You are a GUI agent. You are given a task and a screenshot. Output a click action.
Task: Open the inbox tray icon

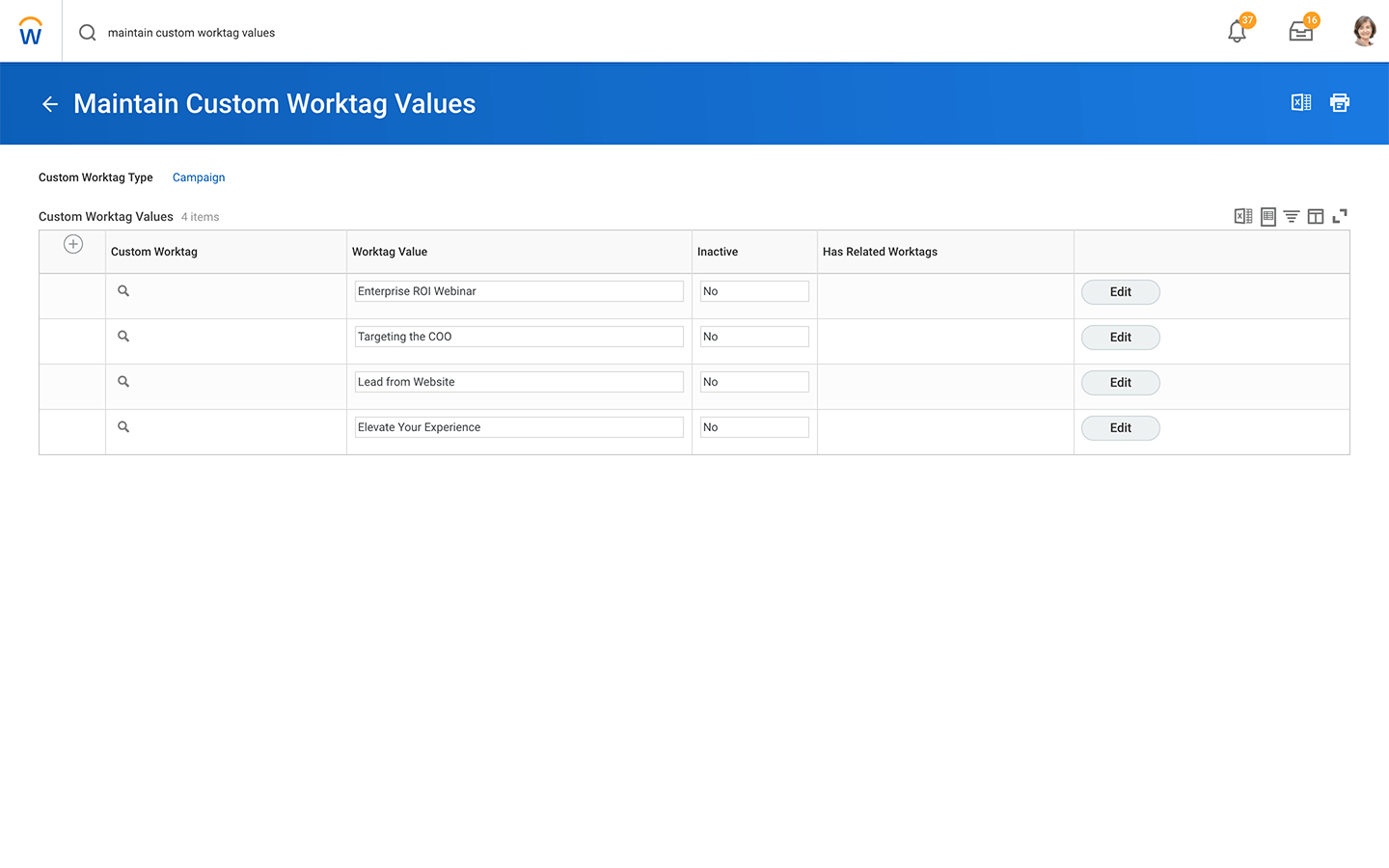point(1300,32)
